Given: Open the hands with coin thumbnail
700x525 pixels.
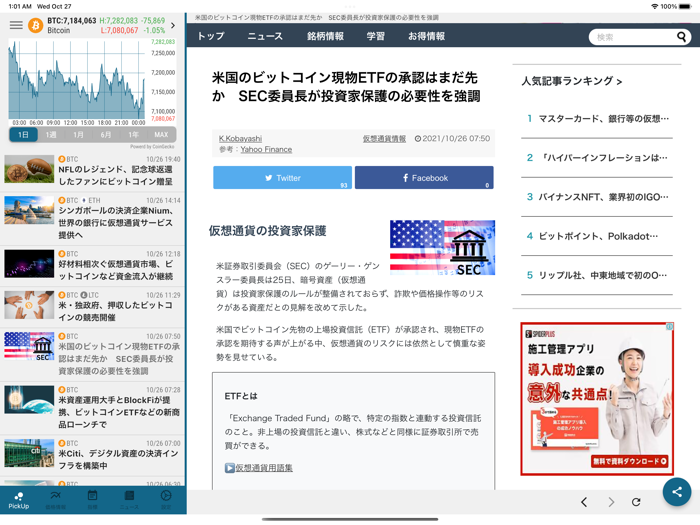Looking at the screenshot, I should (29, 305).
